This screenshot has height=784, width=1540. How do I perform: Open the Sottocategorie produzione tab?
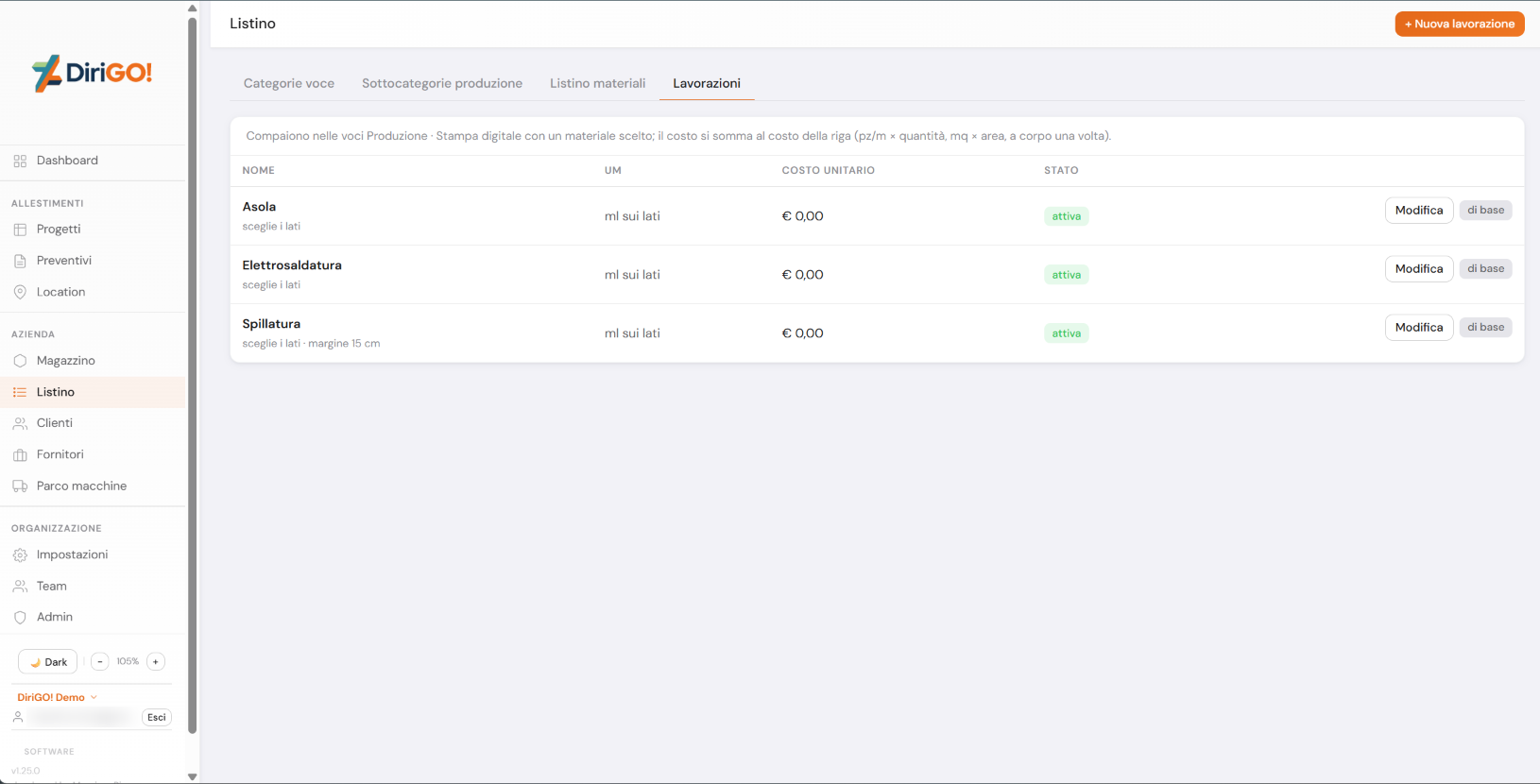click(442, 83)
